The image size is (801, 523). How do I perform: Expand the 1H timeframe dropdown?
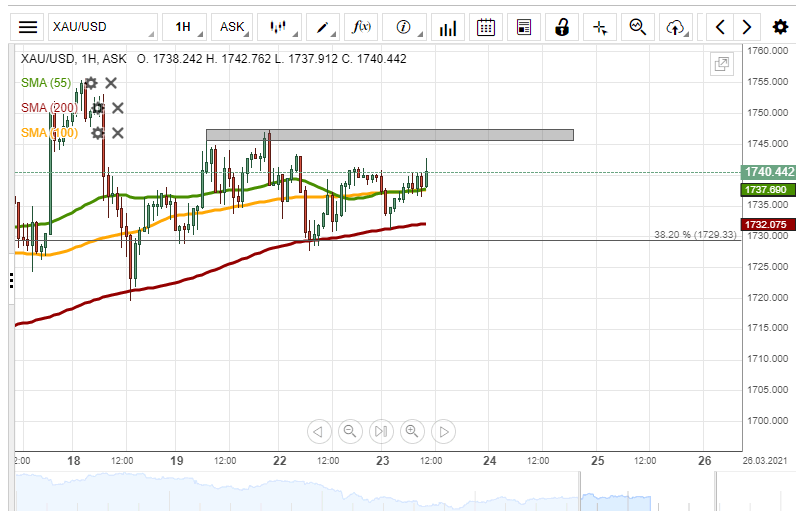tap(188, 27)
